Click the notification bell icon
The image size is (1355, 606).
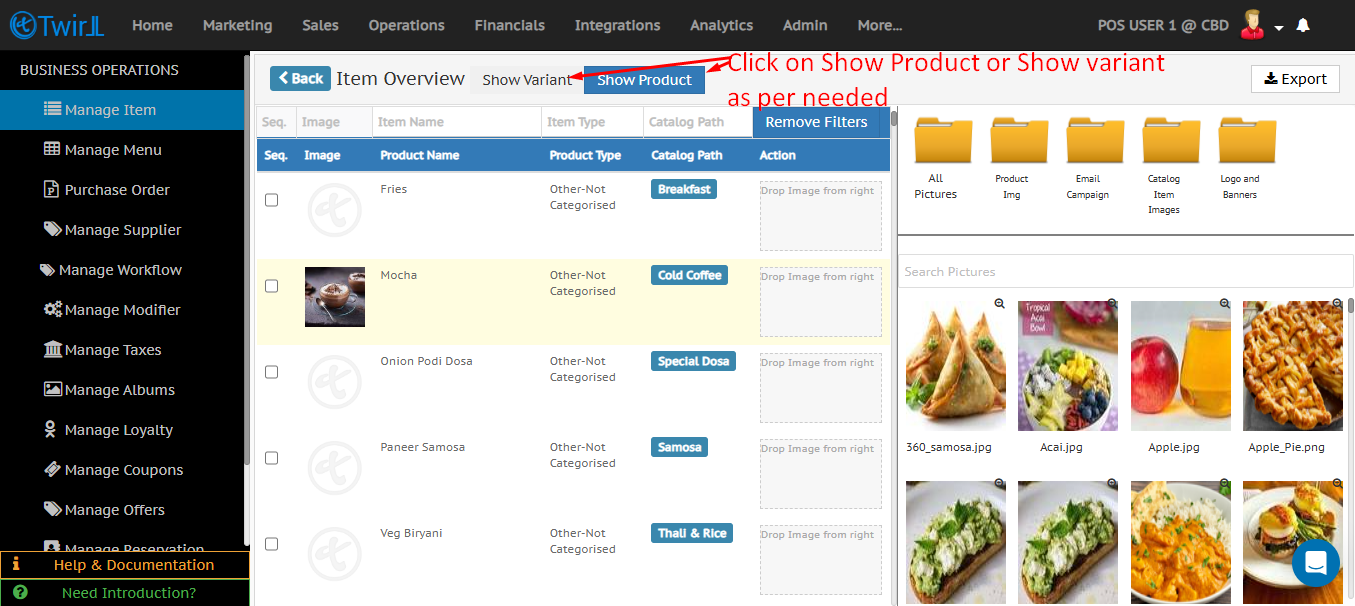click(x=1303, y=25)
